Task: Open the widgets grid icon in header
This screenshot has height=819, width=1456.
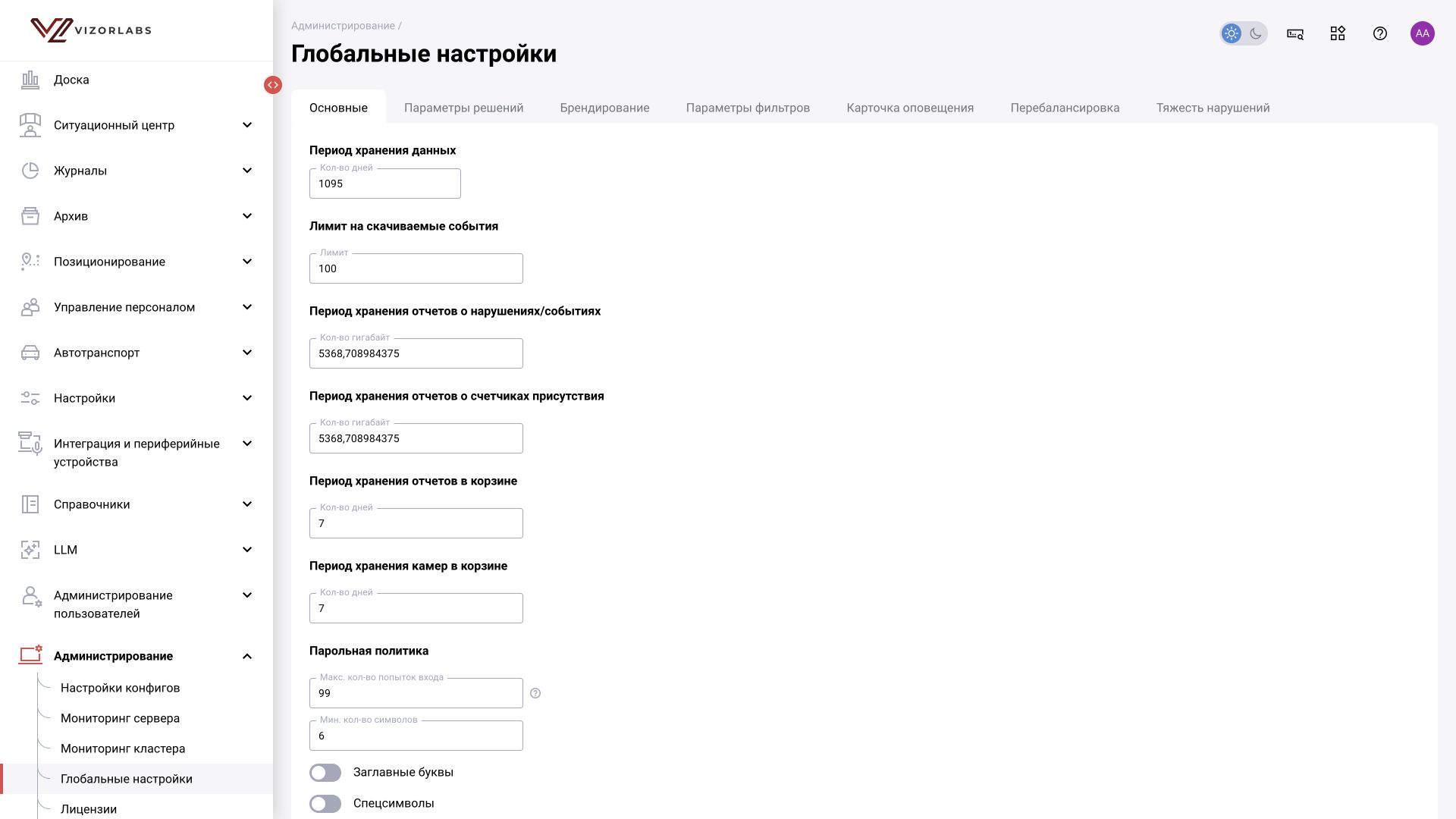Action: click(x=1338, y=33)
